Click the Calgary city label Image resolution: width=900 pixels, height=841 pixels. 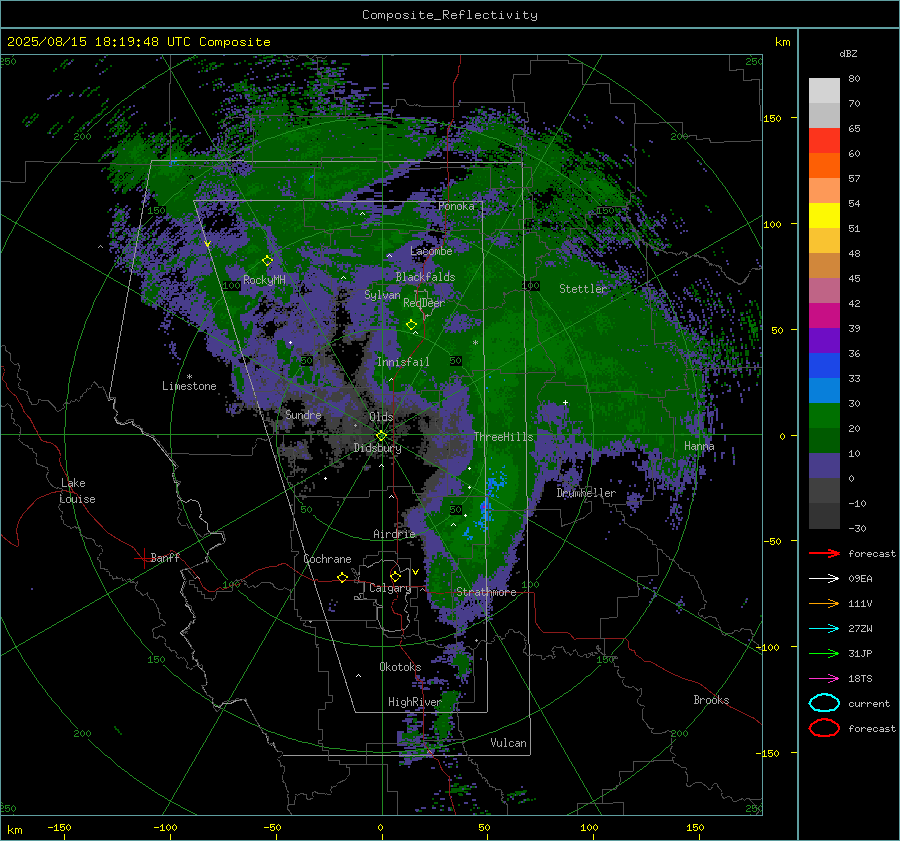[390, 588]
